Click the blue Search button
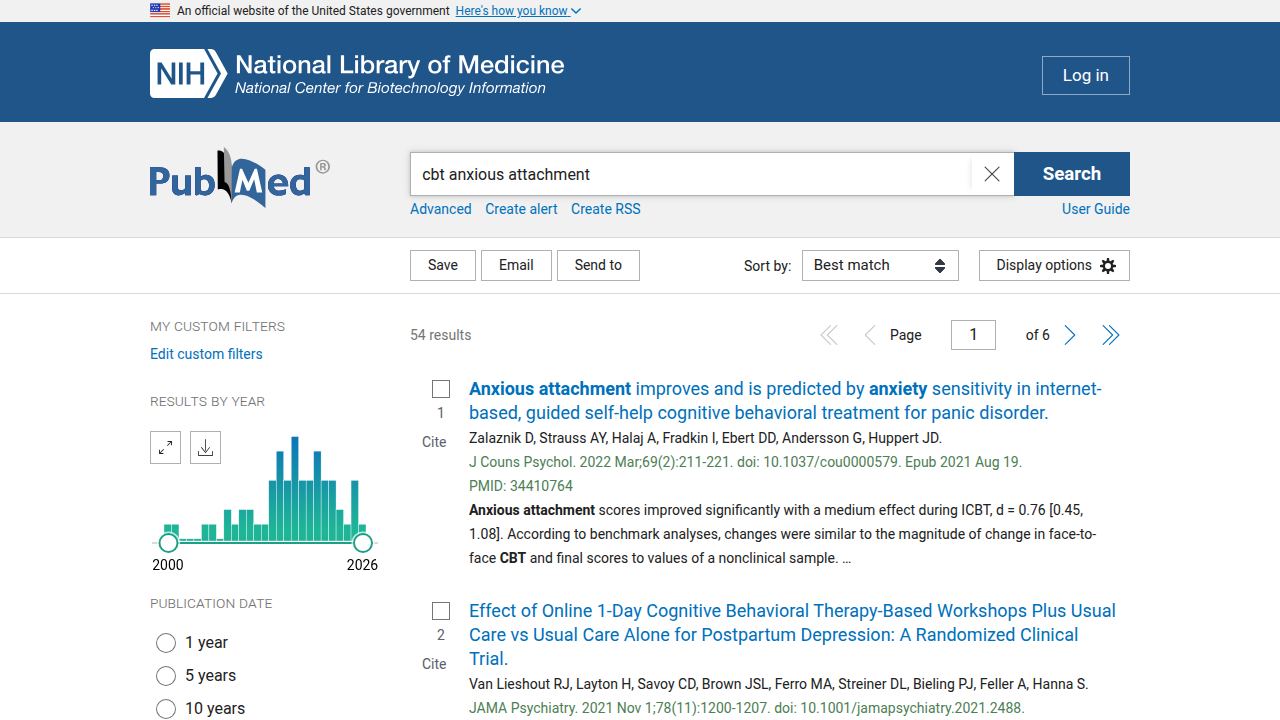Screen dimensions: 1280x720 pos(1072,174)
